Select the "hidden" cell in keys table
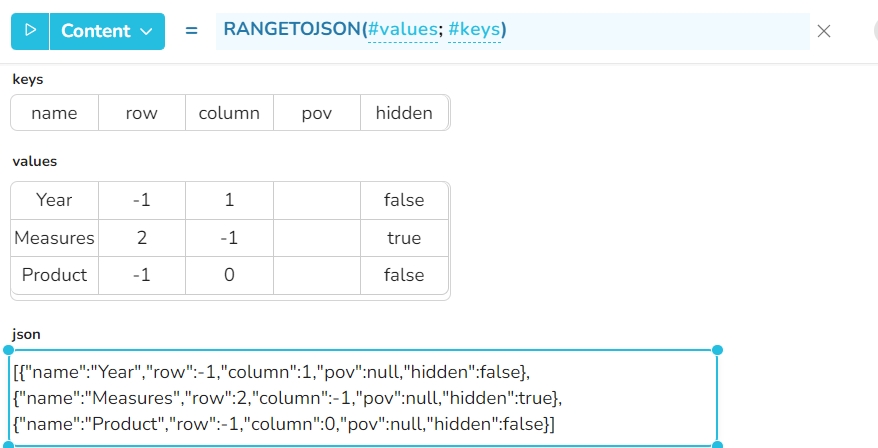The image size is (878, 448). pos(404,113)
